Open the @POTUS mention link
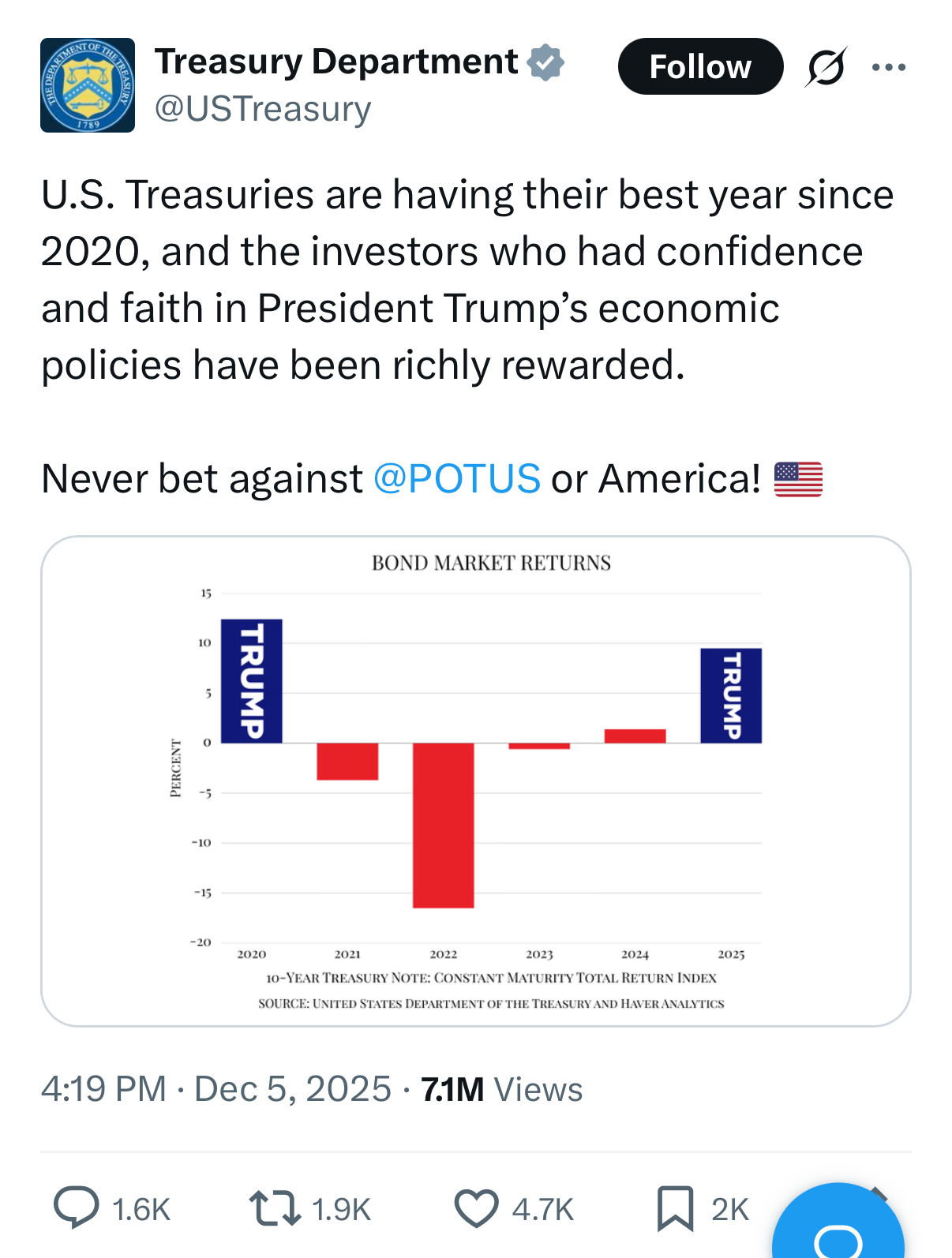The image size is (952, 1258). [x=456, y=479]
